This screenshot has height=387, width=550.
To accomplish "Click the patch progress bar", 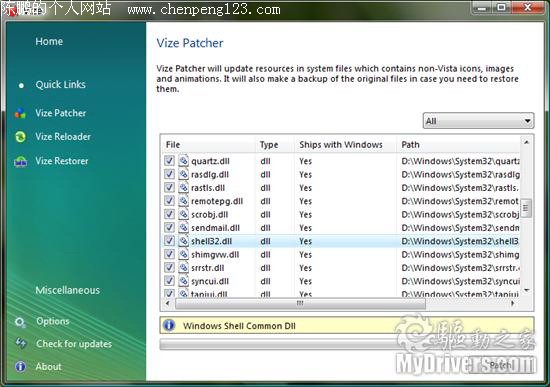I will point(347,344).
